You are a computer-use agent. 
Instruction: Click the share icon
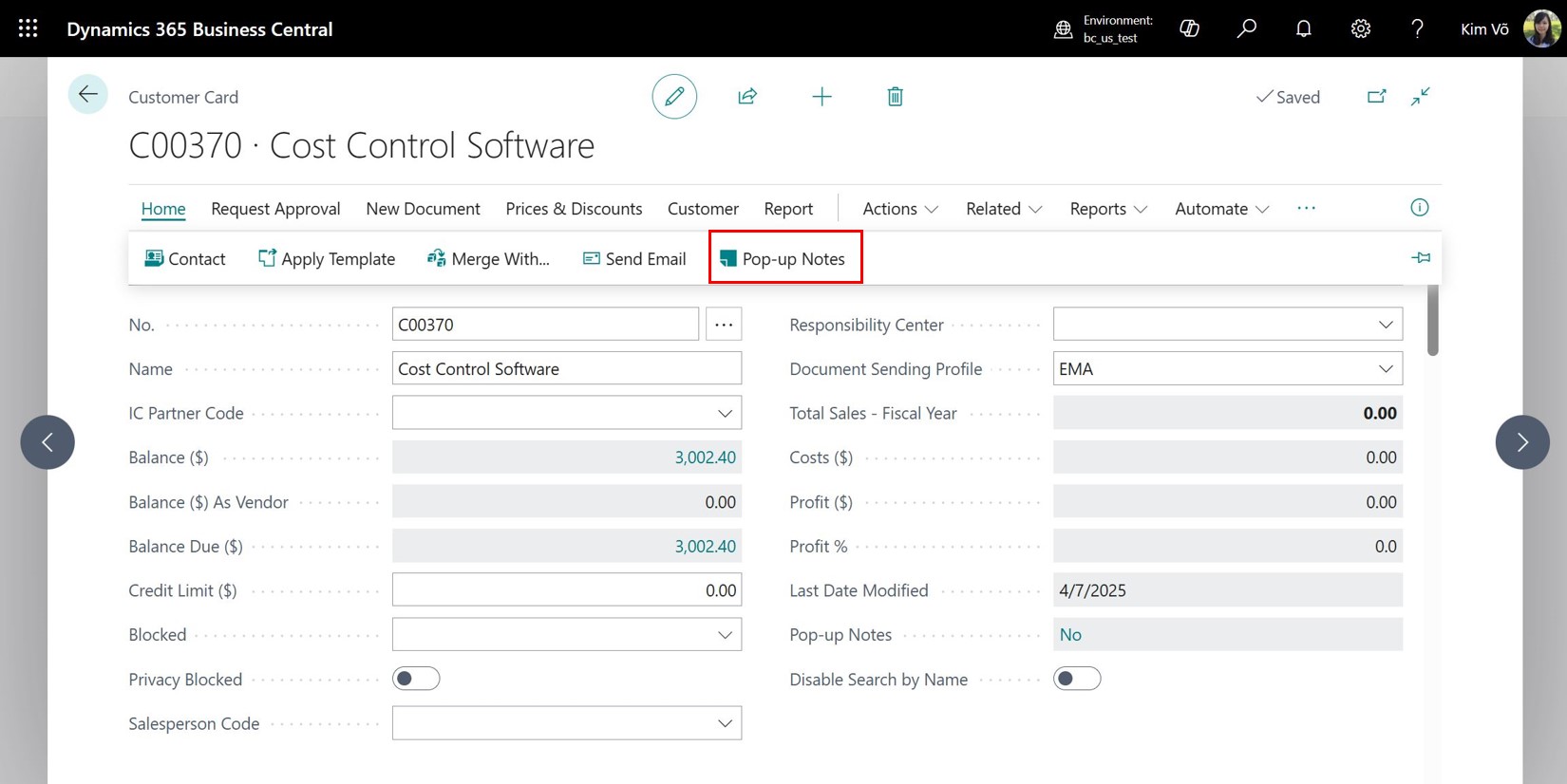(747, 96)
